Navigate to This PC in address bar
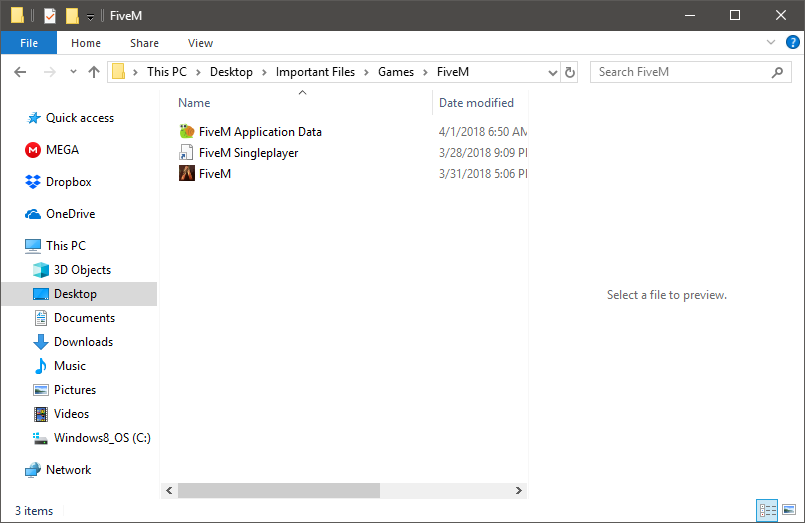The width and height of the screenshot is (805, 523). pos(167,72)
